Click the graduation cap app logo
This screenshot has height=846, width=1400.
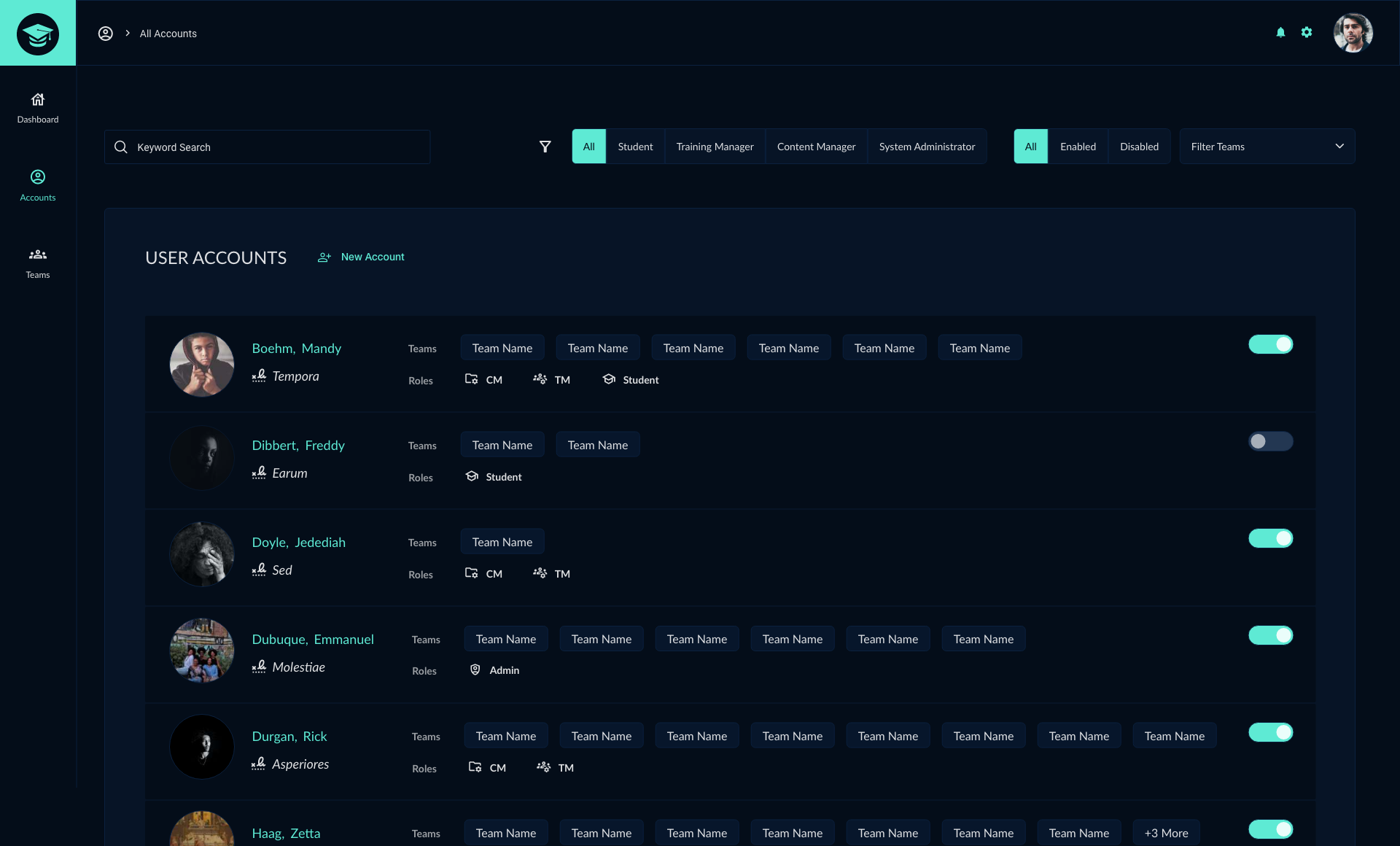(x=38, y=34)
